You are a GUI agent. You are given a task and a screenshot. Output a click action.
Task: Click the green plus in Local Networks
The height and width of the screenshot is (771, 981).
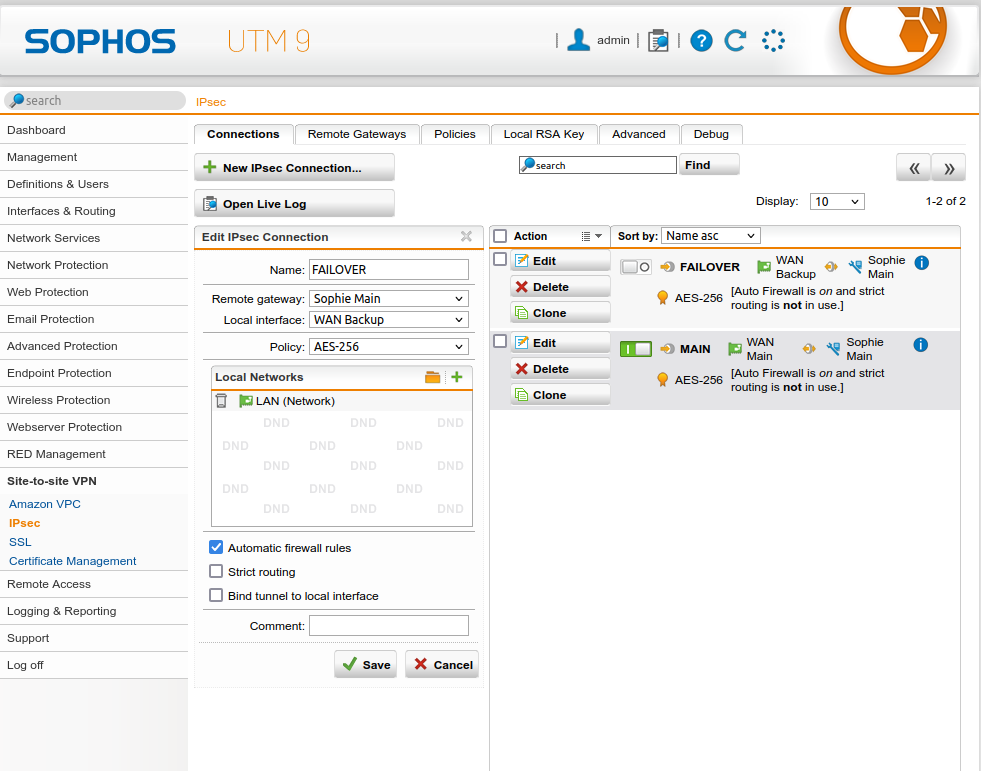(x=456, y=377)
